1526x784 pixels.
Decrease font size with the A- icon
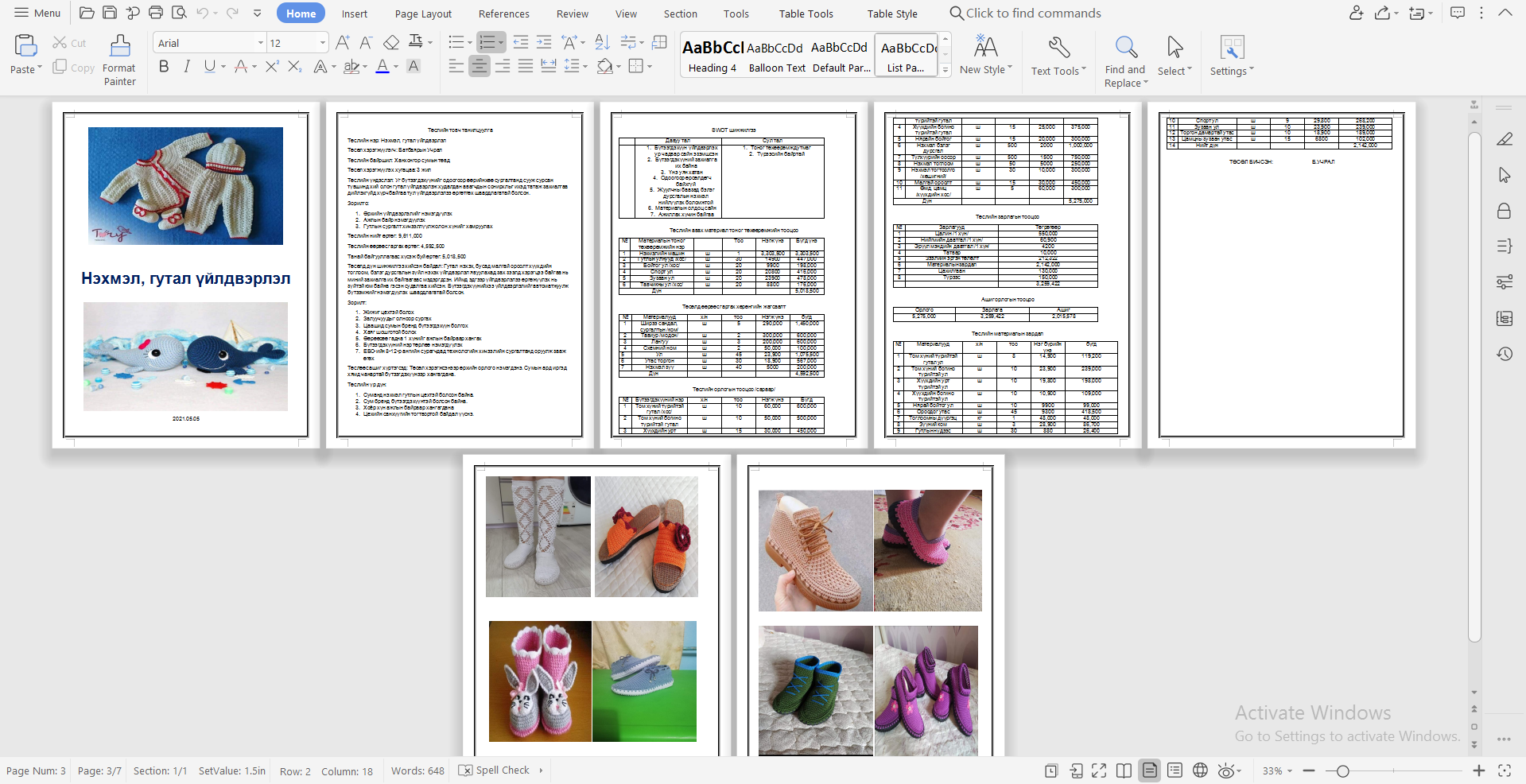tap(366, 43)
